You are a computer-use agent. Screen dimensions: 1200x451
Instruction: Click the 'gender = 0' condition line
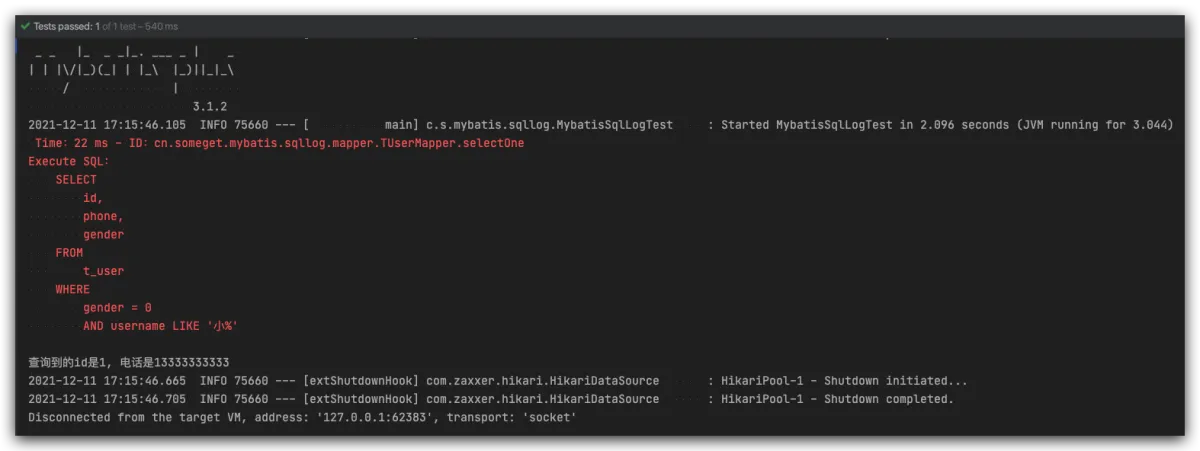coord(117,307)
